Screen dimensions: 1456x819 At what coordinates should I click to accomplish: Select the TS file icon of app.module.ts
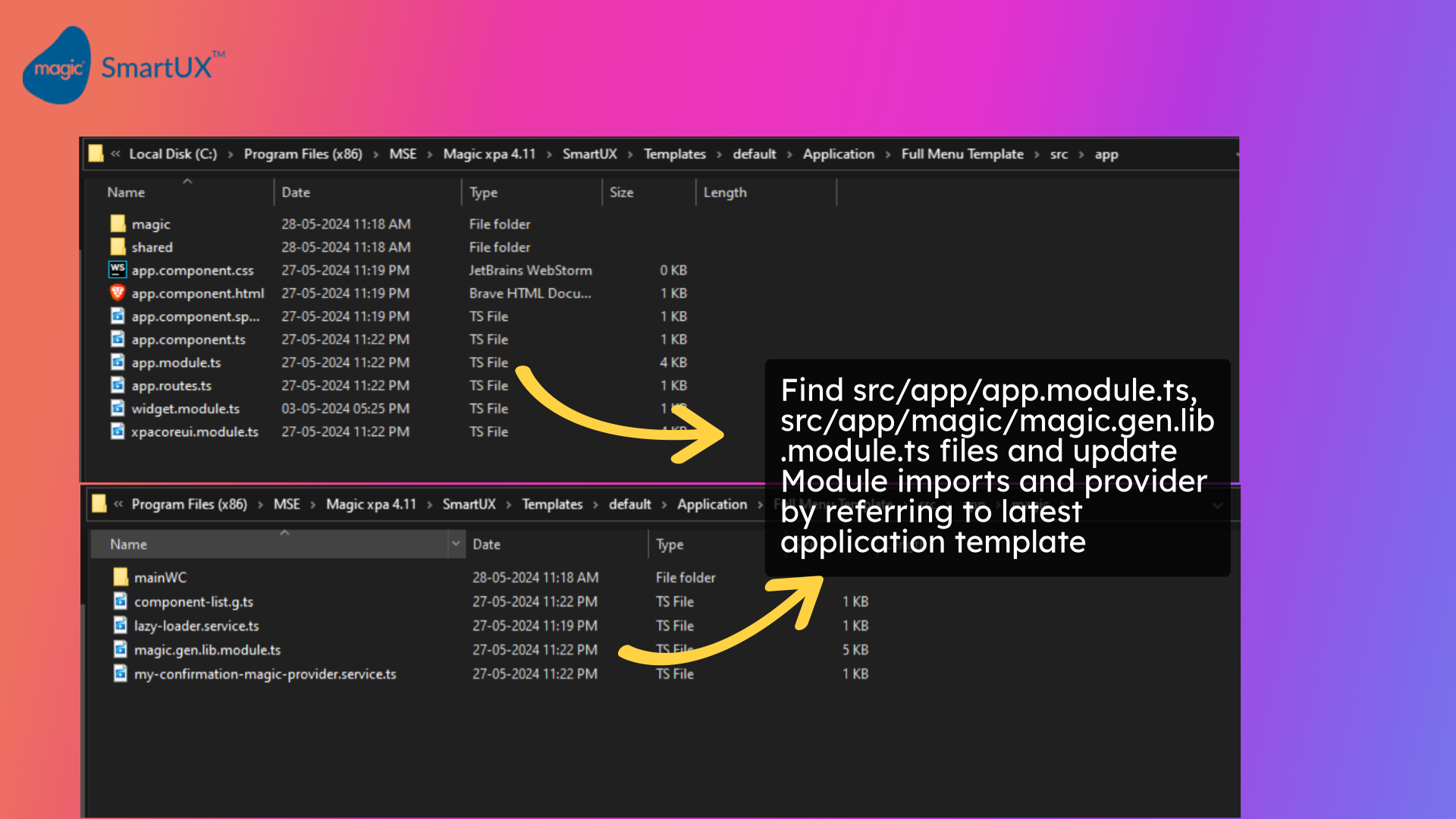tap(118, 362)
